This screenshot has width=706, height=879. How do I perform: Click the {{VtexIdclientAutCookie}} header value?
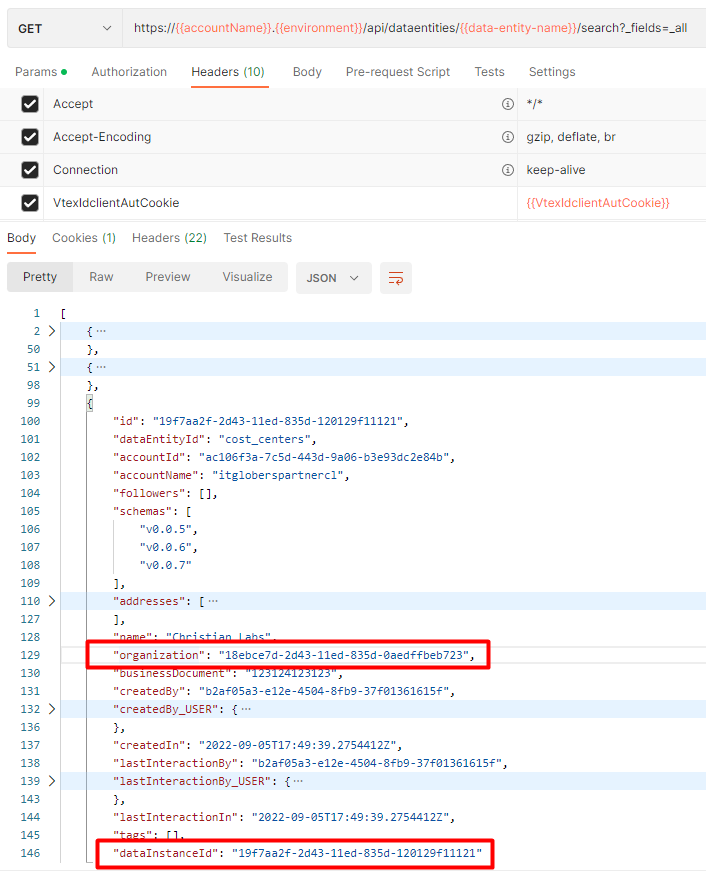[598, 203]
